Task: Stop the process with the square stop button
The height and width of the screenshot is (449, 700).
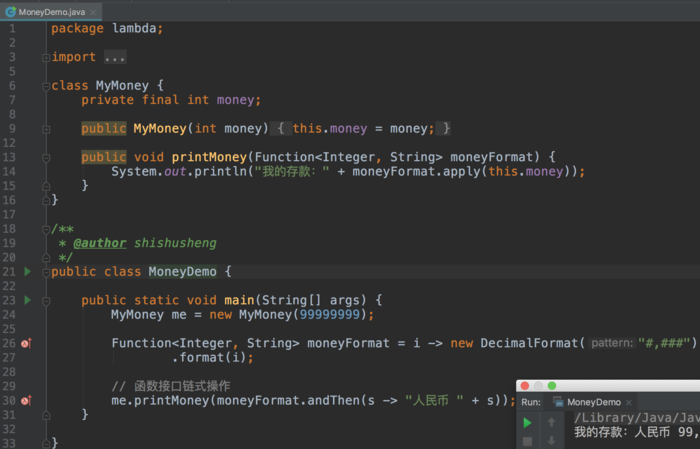Action: tap(527, 441)
